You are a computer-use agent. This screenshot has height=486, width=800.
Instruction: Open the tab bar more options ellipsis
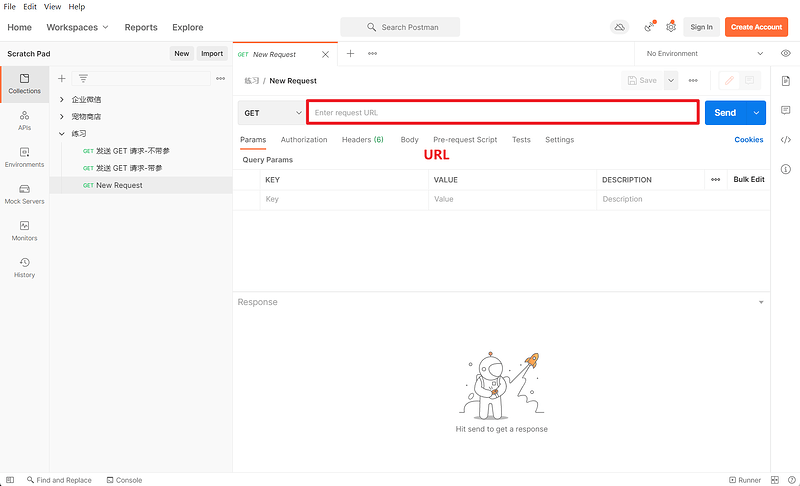[x=372, y=54]
